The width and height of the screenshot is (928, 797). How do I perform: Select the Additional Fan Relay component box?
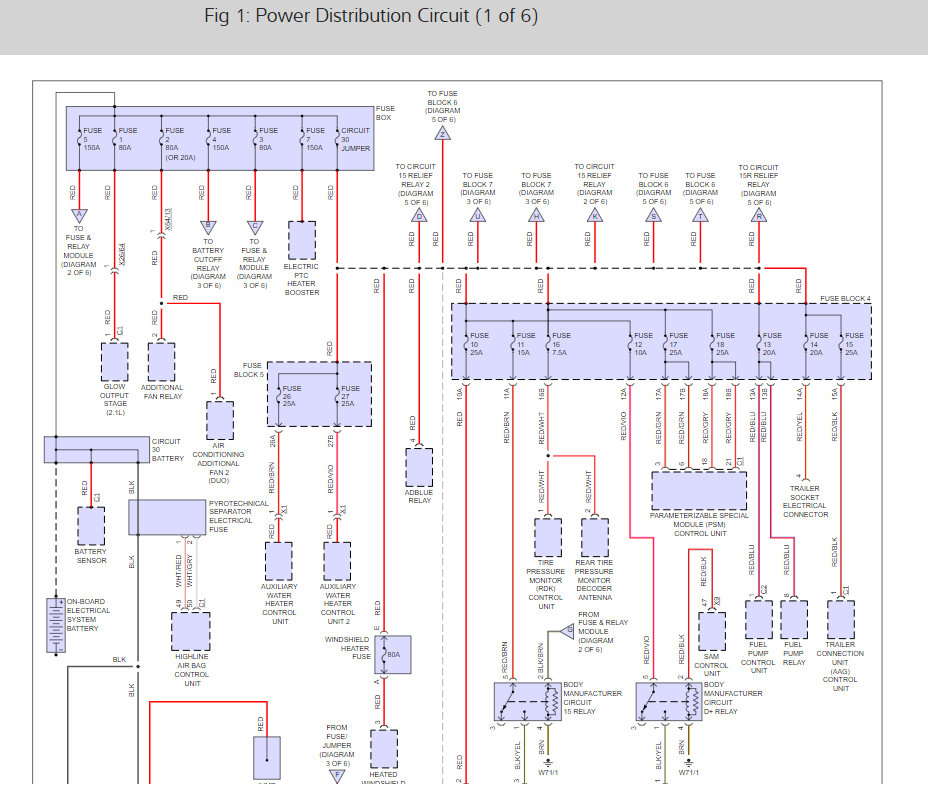tap(162, 362)
